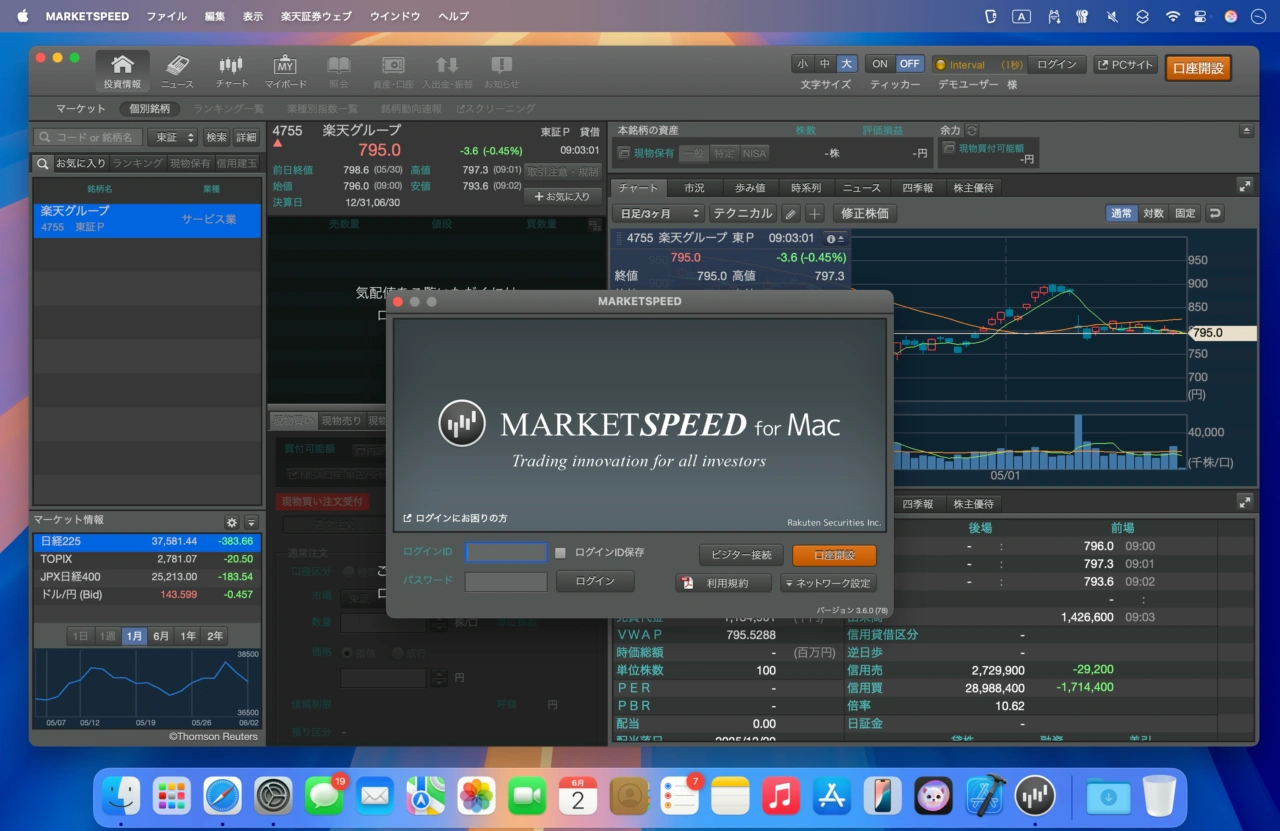The width and height of the screenshot is (1280, 831).
Task: Open the ニュース (News) toolbar icon
Action: click(178, 71)
